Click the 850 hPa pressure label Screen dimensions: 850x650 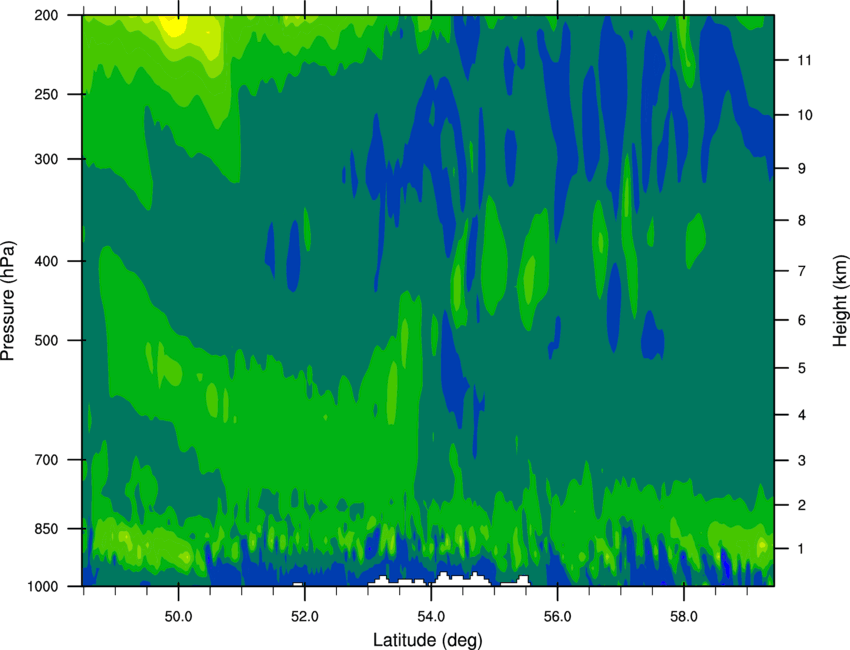[46, 529]
